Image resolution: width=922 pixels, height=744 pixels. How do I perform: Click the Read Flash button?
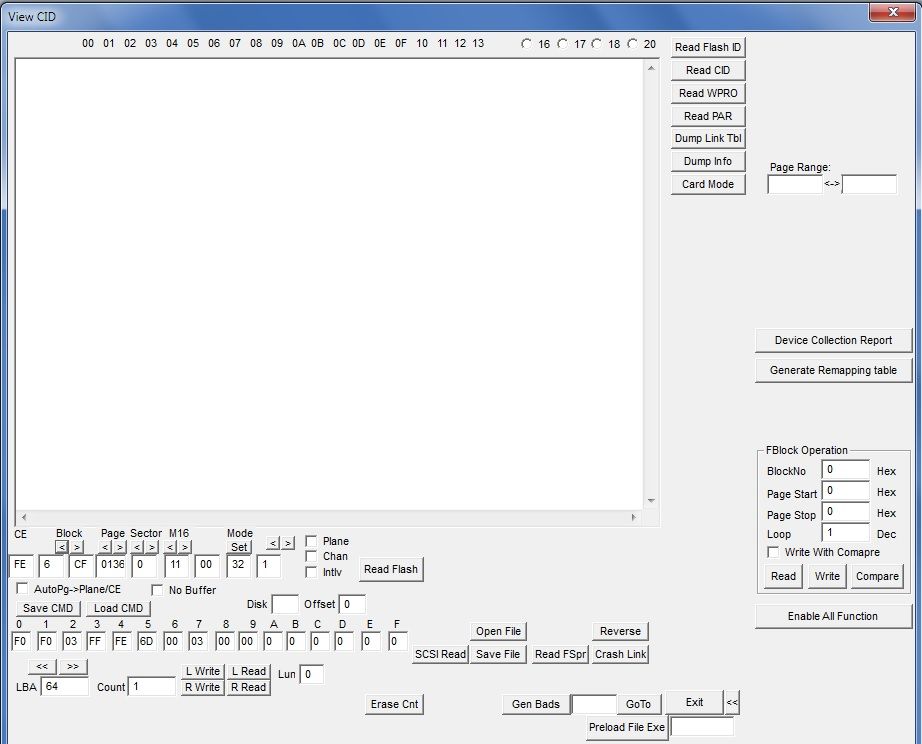(391, 569)
